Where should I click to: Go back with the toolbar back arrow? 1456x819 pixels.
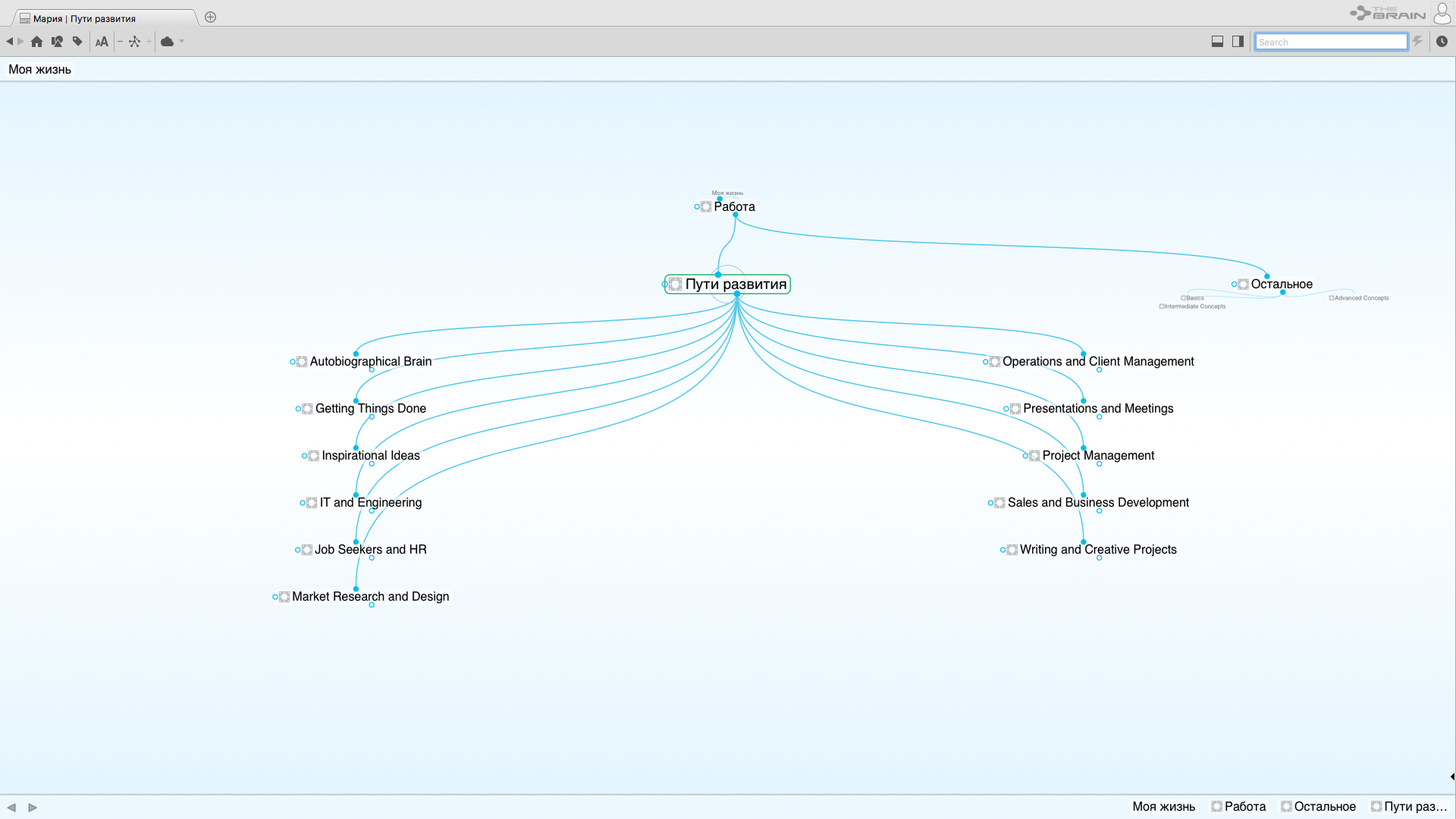coord(9,42)
